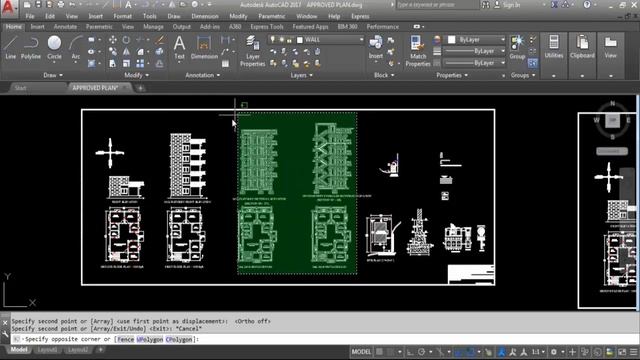Viewport: 640px width, 360px height.
Task: Expand the Annotation panel
Action: pos(202,75)
